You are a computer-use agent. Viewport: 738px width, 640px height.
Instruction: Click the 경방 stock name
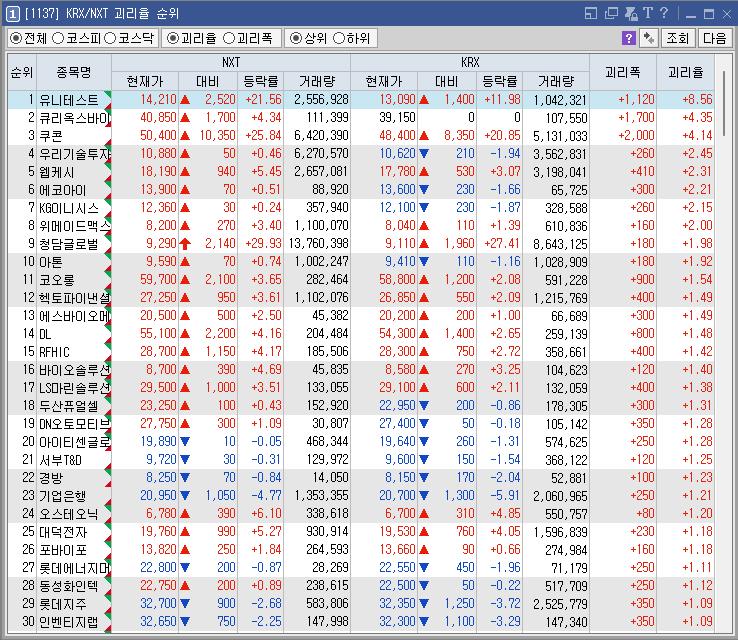[x=50, y=478]
